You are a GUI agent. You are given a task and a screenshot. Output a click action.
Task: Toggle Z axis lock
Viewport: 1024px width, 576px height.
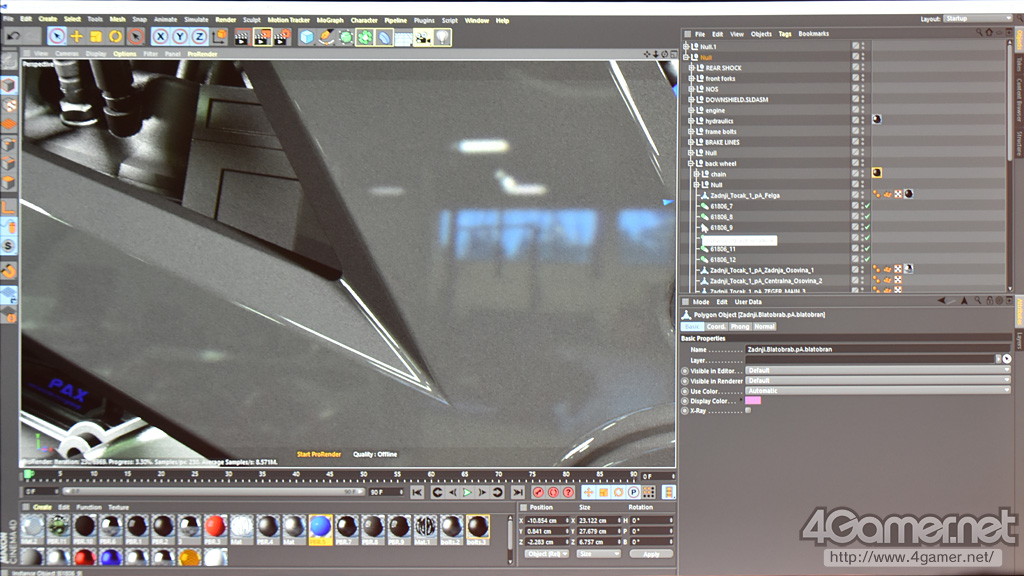[199, 37]
